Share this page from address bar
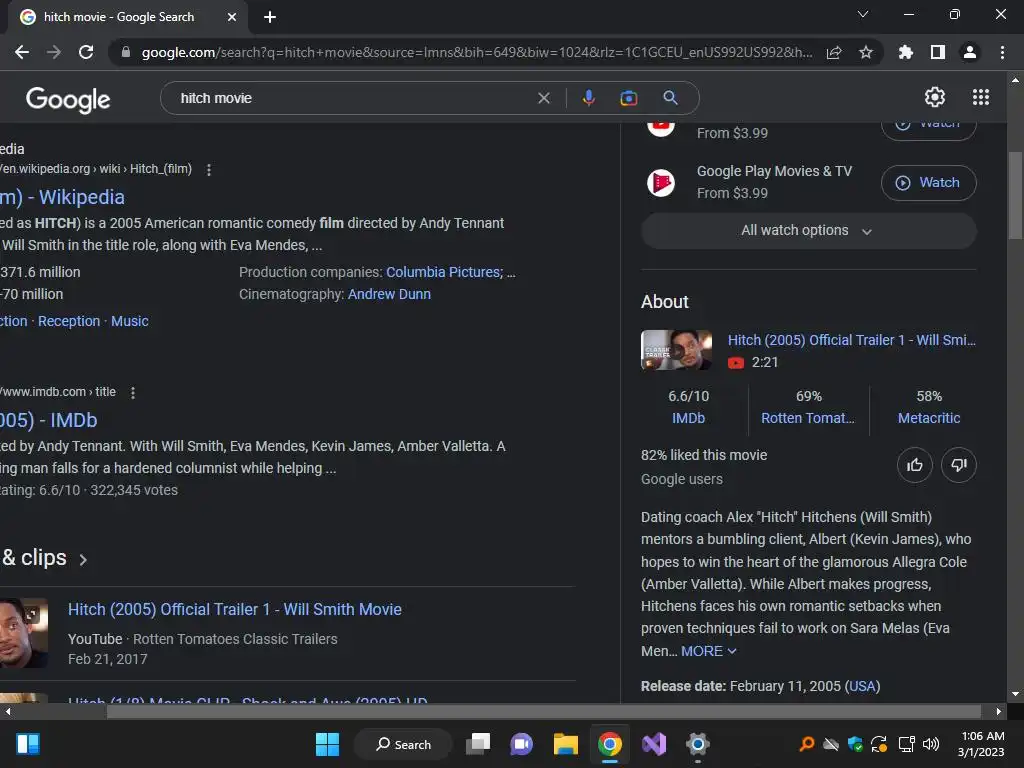The height and width of the screenshot is (768, 1024). click(x=834, y=52)
